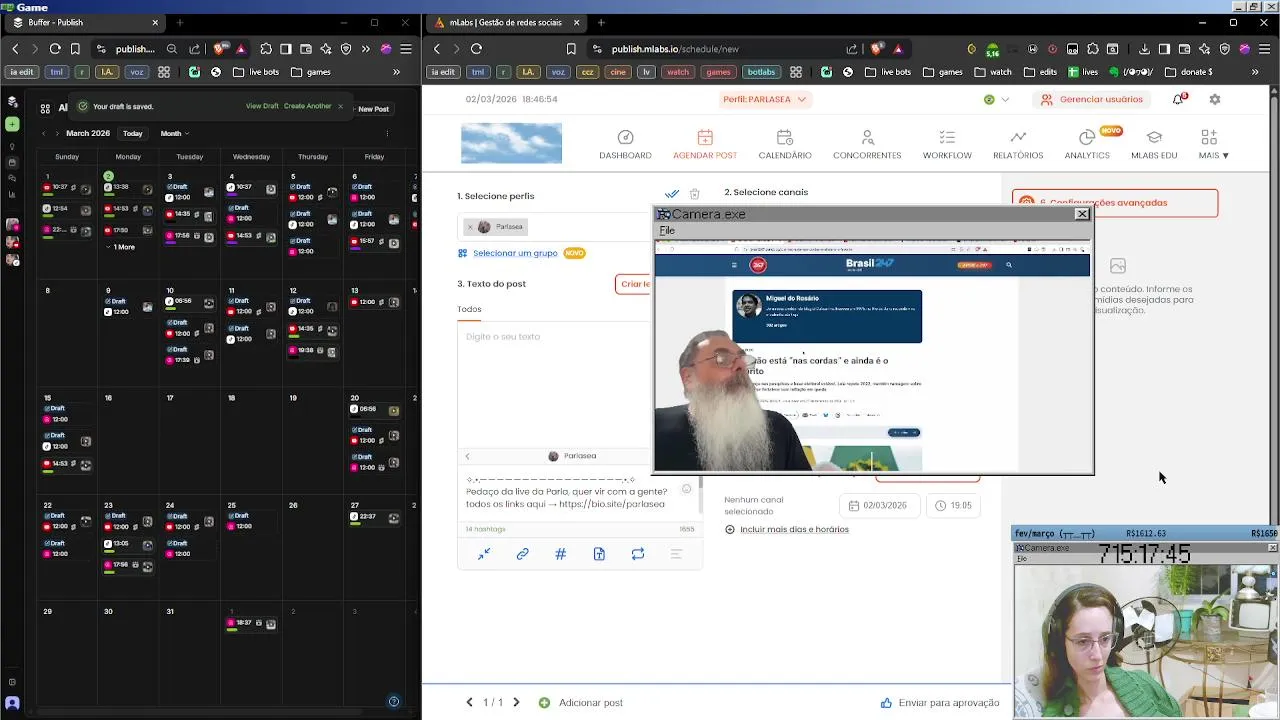Screen dimensions: 1280x720
Task: Dismiss the draft saved notification in Buffer
Action: click(x=340, y=106)
